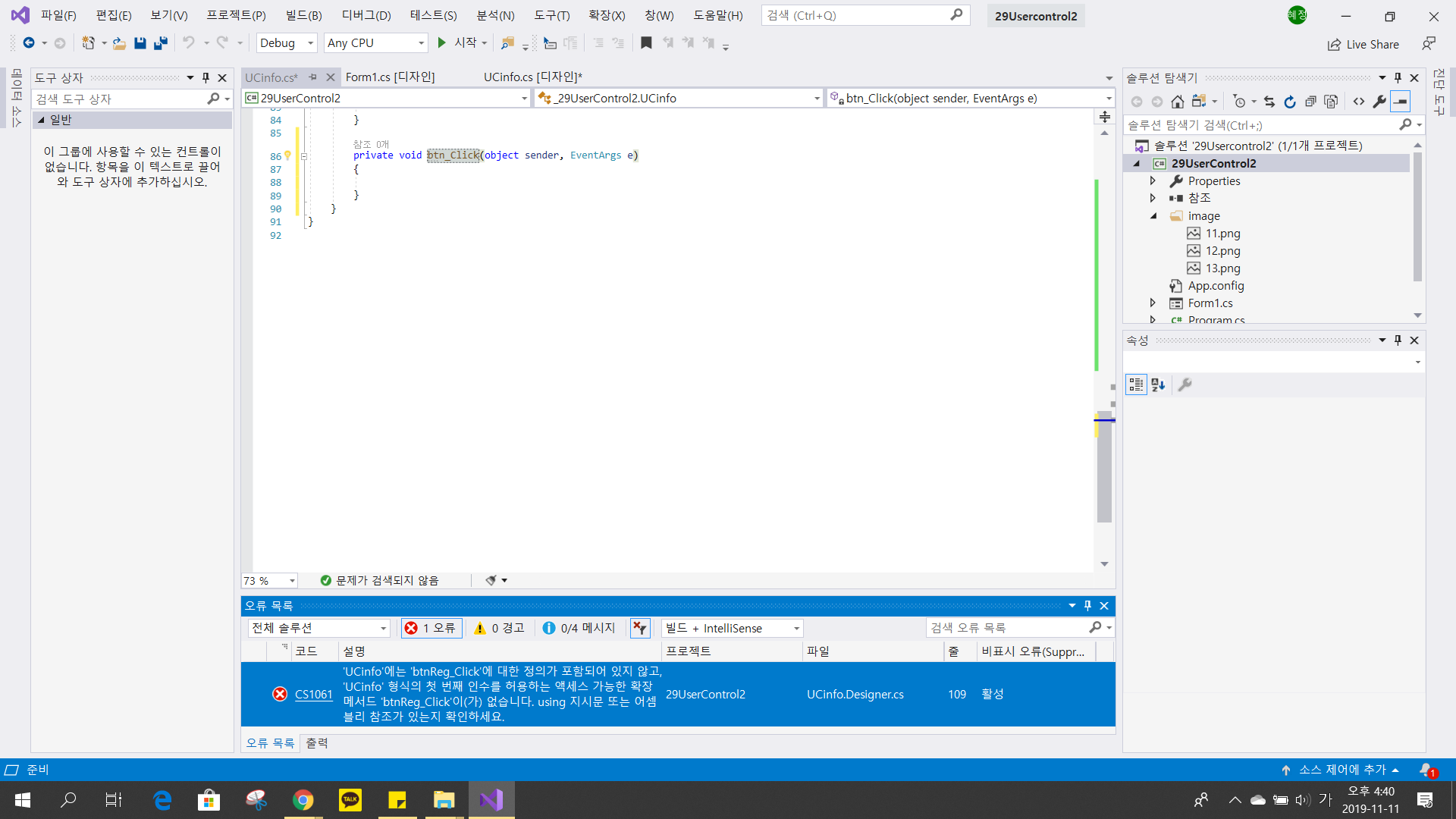
Task: Switch to the Form1.cs [디자인] tab
Action: pyautogui.click(x=390, y=77)
